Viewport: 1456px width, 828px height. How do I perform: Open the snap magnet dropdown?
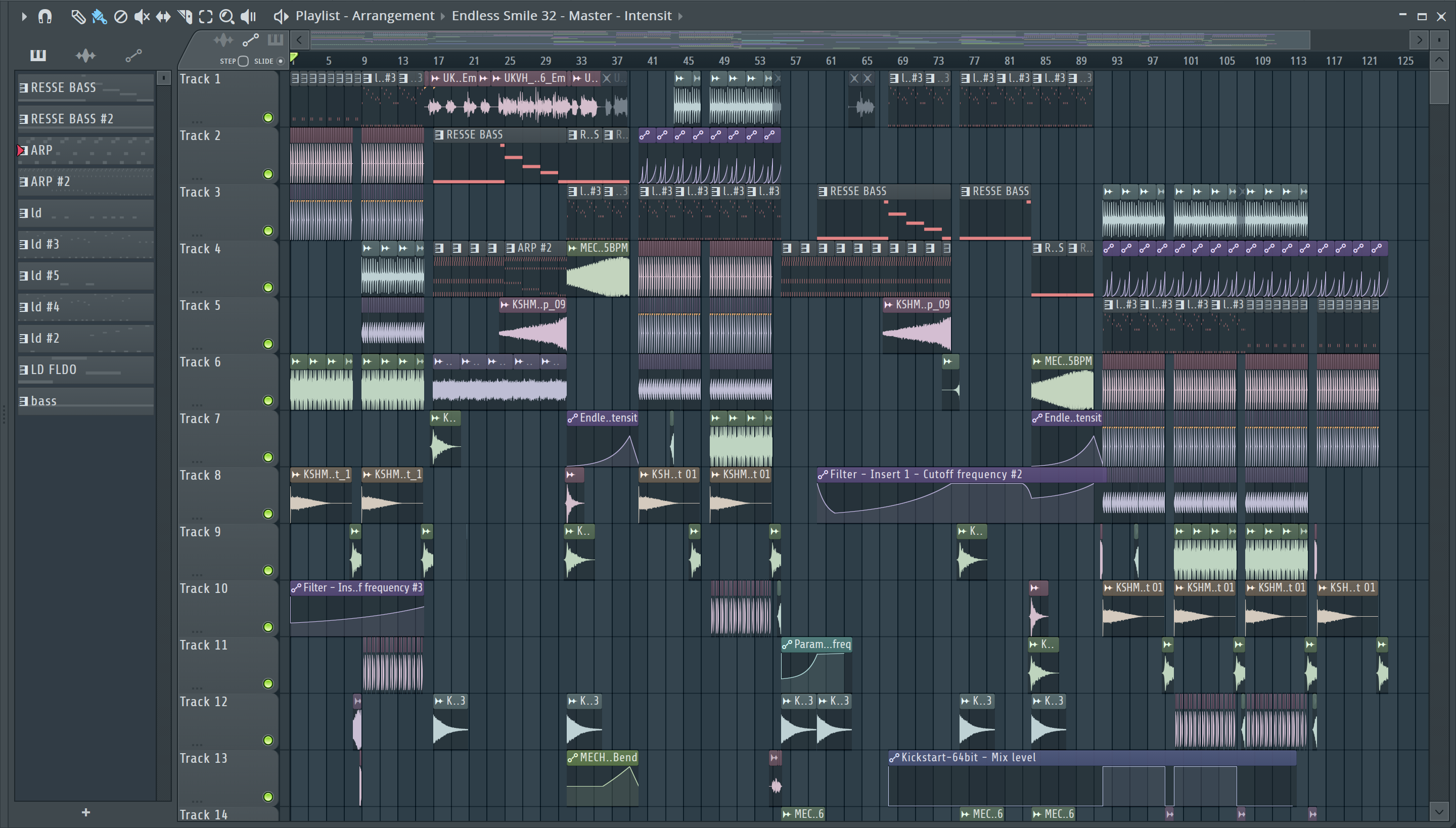tap(45, 17)
